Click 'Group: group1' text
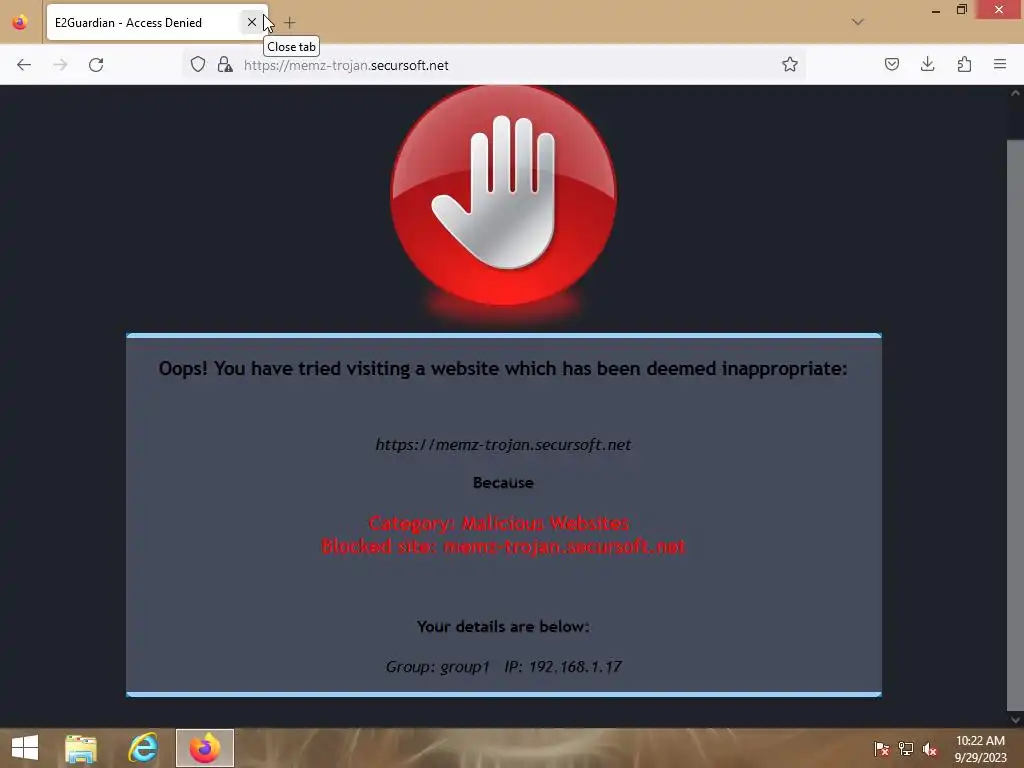Image resolution: width=1024 pixels, height=768 pixels. point(438,667)
